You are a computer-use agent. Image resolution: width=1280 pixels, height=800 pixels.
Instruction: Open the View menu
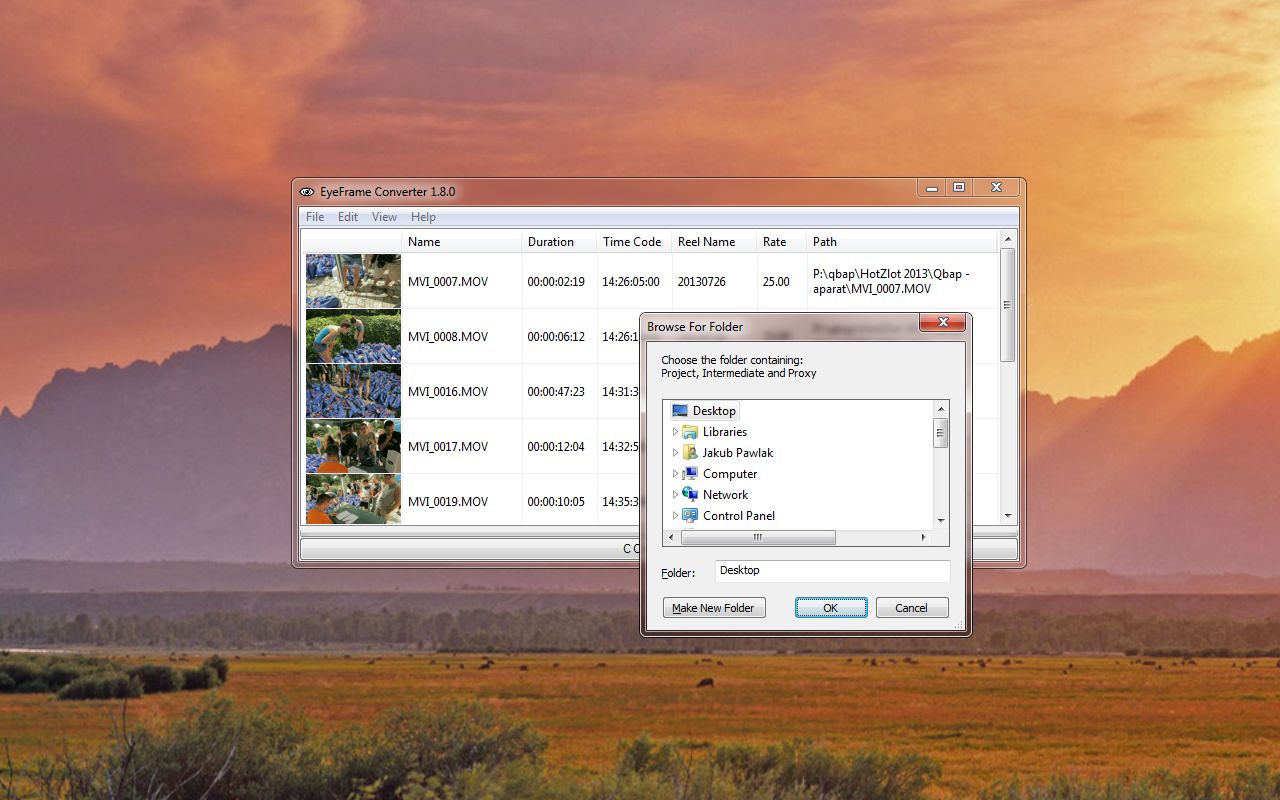point(384,216)
